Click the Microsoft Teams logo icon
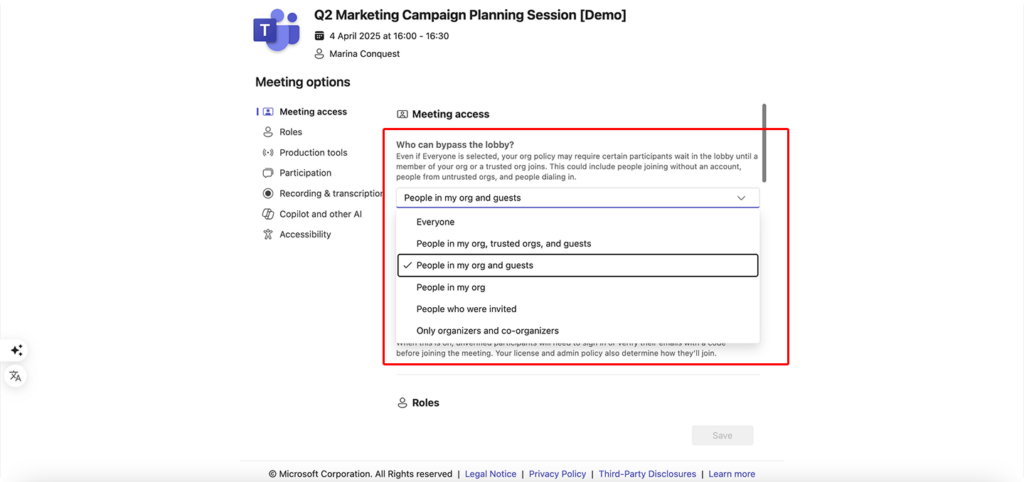This screenshot has width=1024, height=482. click(276, 35)
